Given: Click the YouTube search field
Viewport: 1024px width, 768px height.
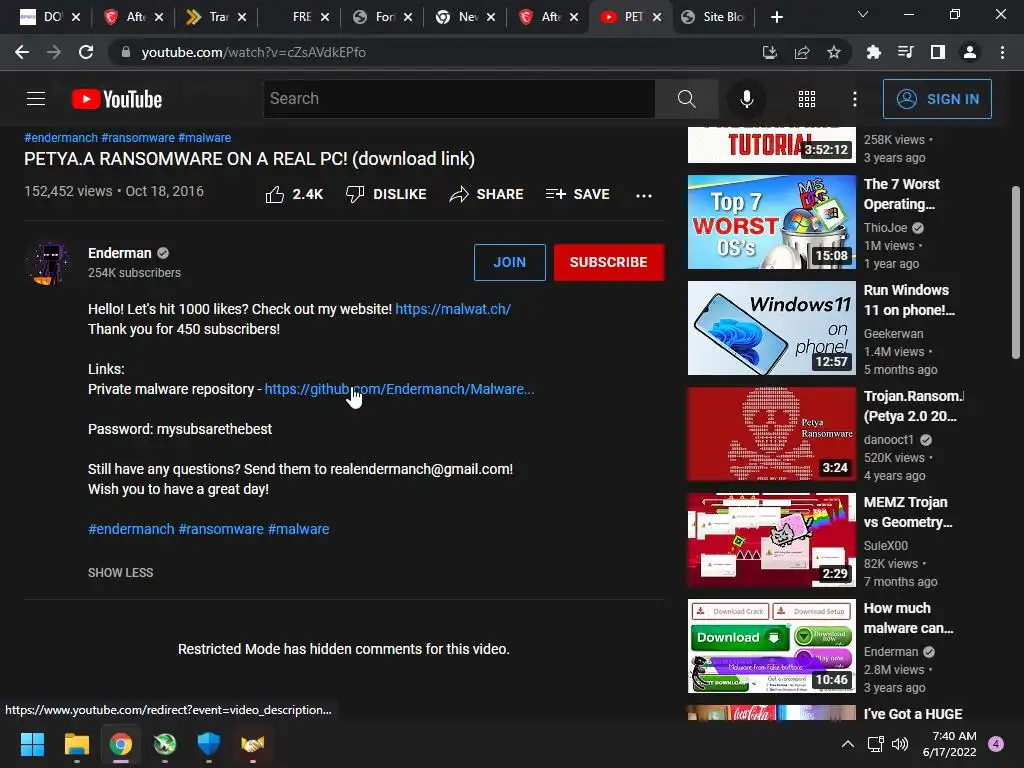Looking at the screenshot, I should tap(458, 99).
